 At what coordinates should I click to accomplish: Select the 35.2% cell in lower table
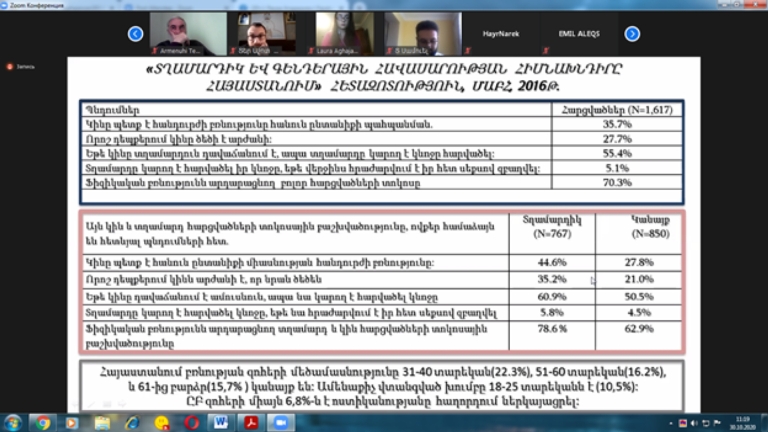(552, 279)
